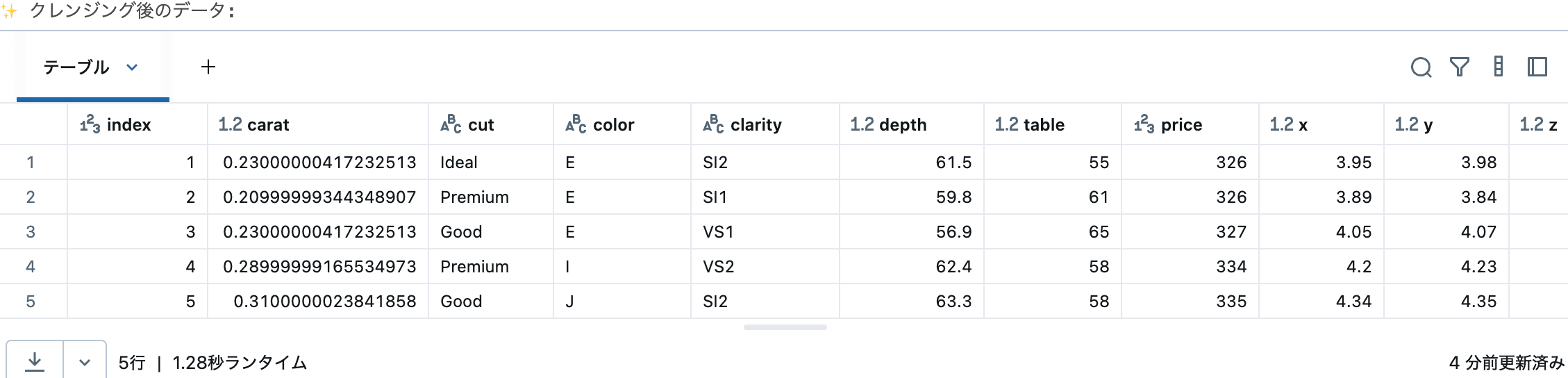Sort by the carat column header
Screen dimensions: 1568x378
tap(268, 125)
